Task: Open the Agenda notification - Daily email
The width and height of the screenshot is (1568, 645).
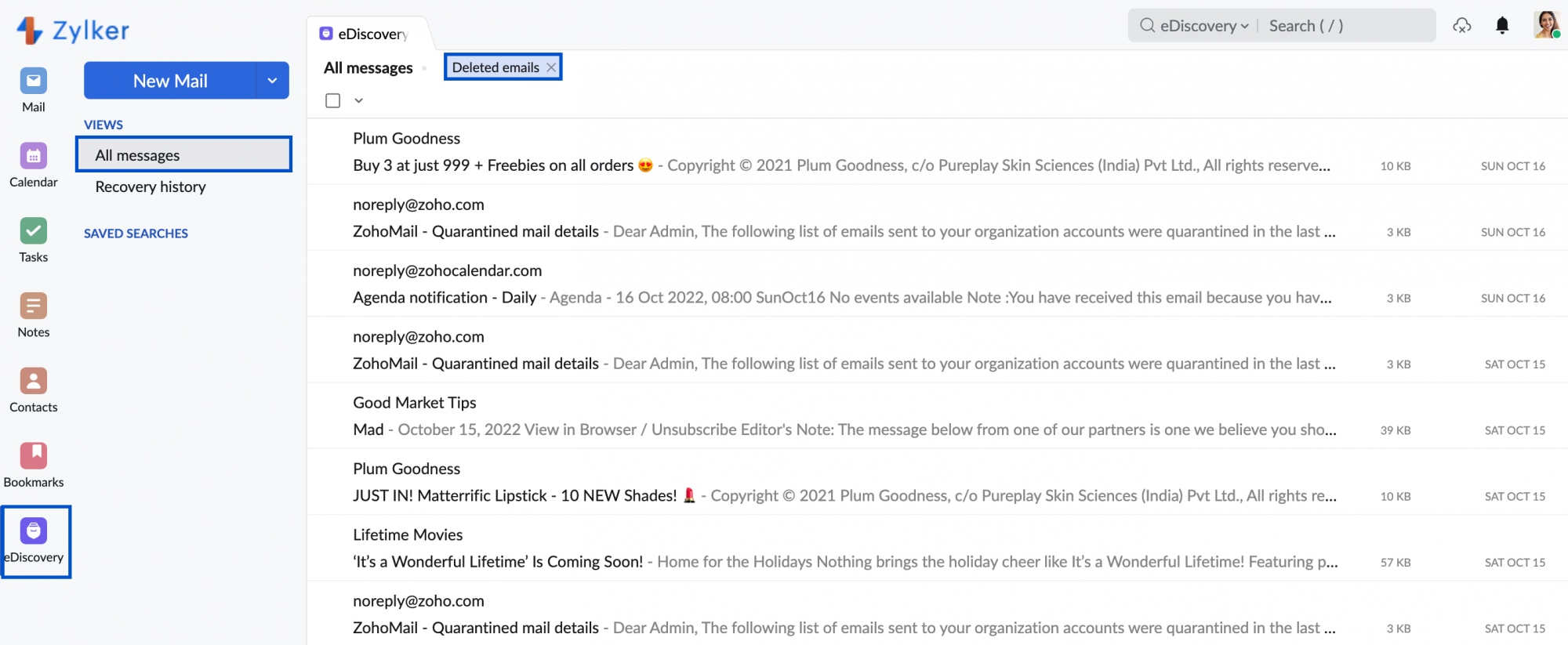Action: pos(937,284)
